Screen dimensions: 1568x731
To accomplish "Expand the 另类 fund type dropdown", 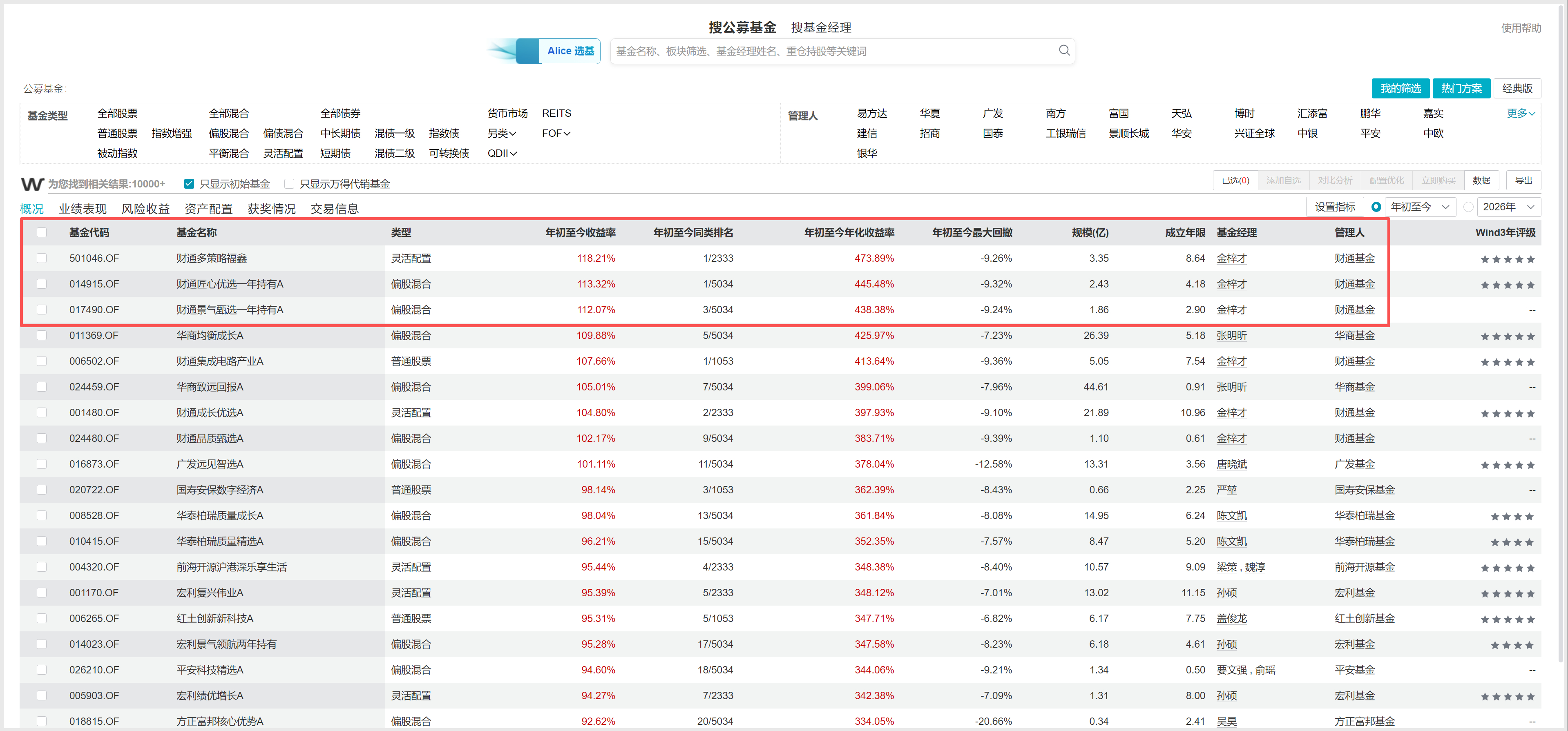I will 502,133.
